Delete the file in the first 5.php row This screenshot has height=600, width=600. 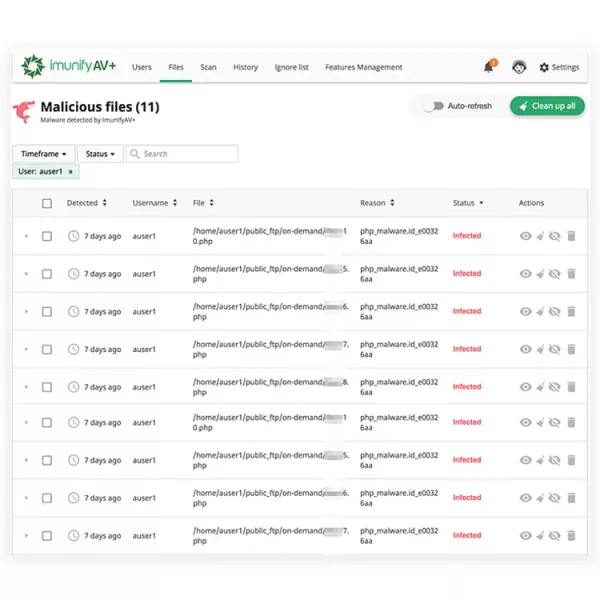pos(571,274)
